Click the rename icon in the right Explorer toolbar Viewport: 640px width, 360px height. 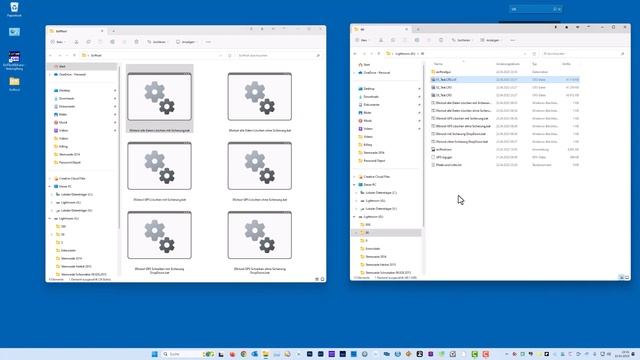click(417, 40)
